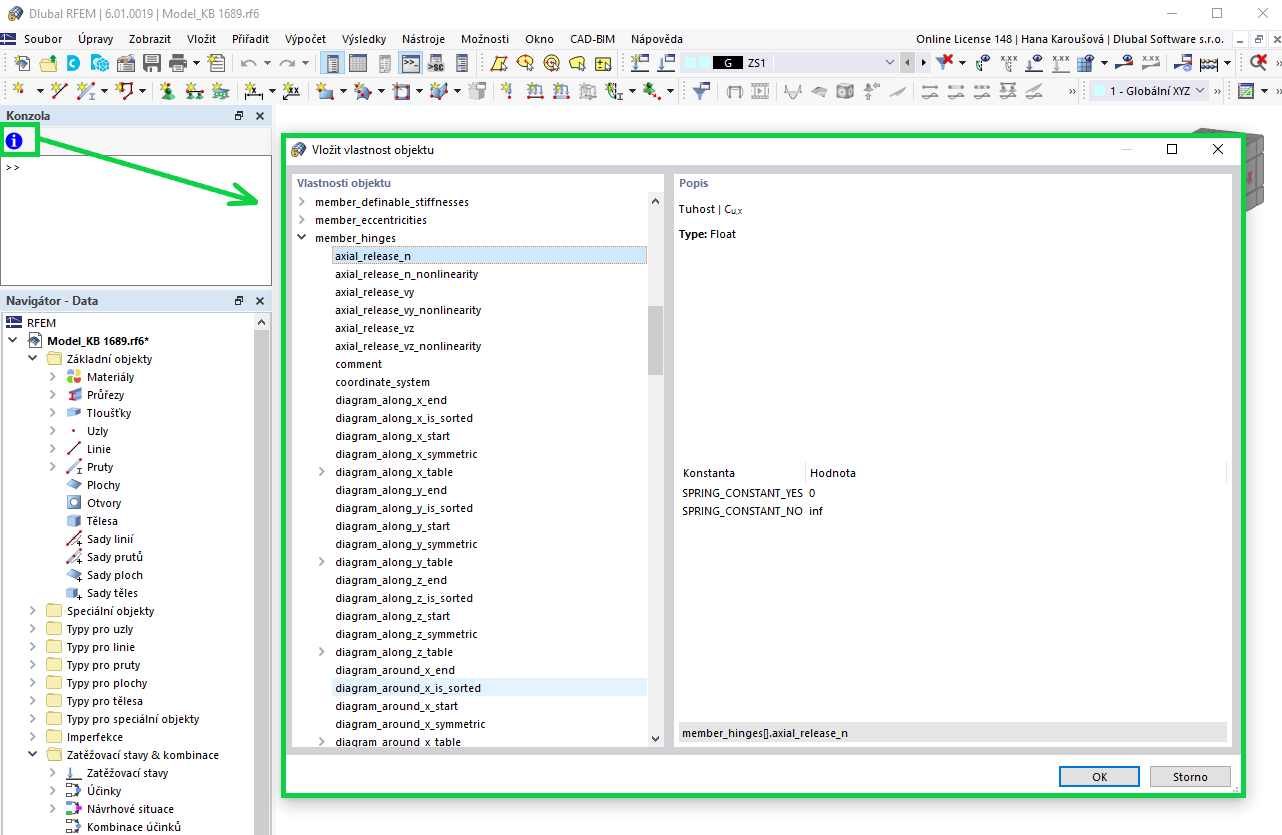This screenshot has height=835, width=1282.
Task: Click the dimension measurement tool icon
Action: pos(254,91)
